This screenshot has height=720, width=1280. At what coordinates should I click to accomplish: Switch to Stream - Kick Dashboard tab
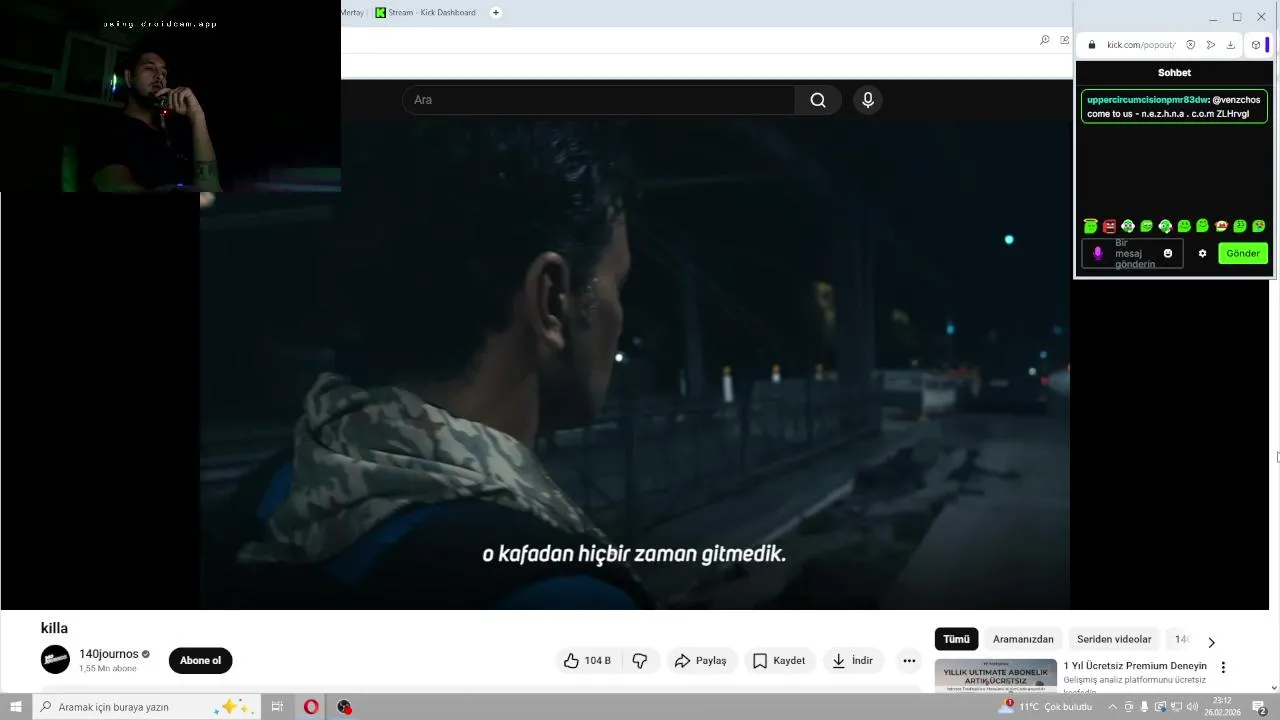pyautogui.click(x=426, y=13)
